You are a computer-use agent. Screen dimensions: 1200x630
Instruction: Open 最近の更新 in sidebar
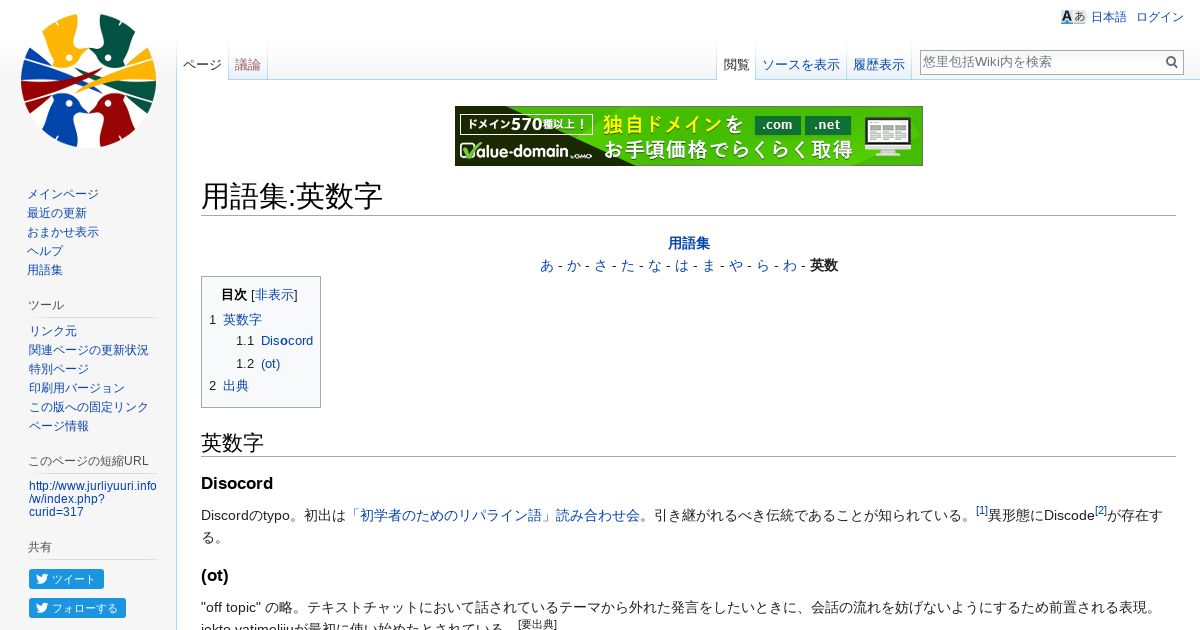tap(57, 213)
